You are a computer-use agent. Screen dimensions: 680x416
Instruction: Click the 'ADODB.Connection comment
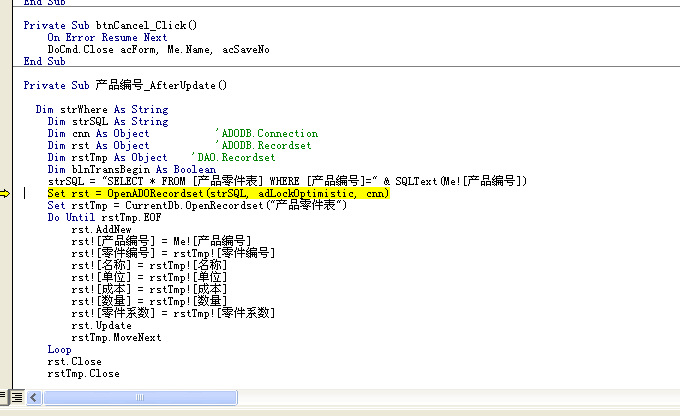coord(267,134)
